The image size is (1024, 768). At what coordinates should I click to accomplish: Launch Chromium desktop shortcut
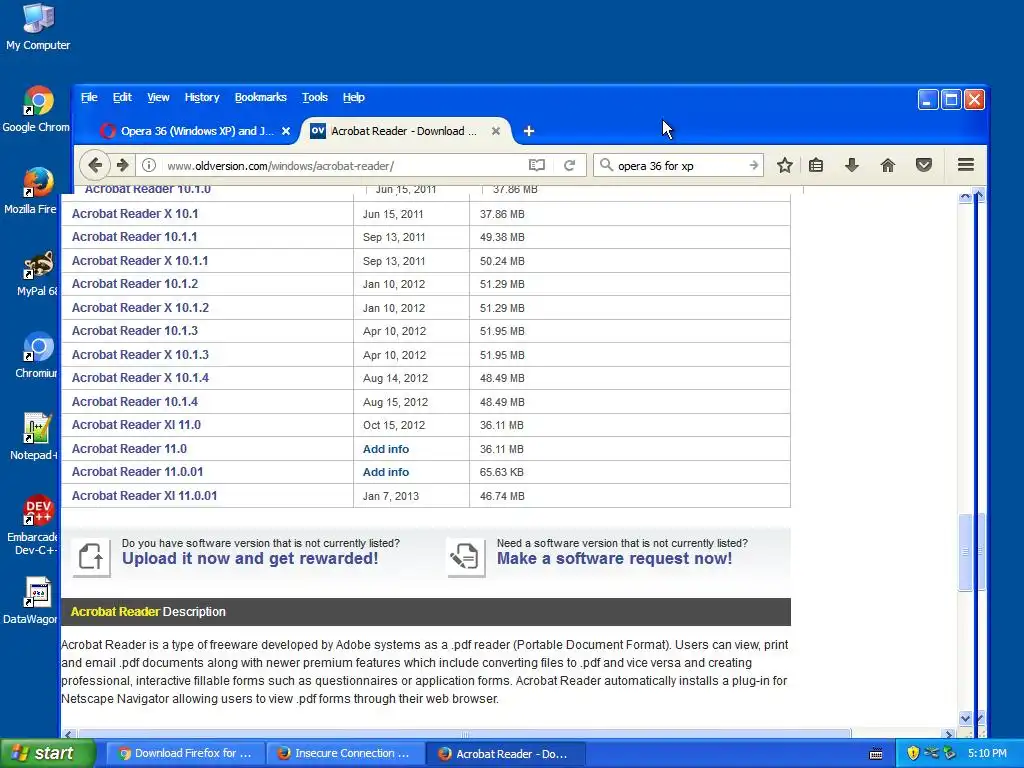37,355
